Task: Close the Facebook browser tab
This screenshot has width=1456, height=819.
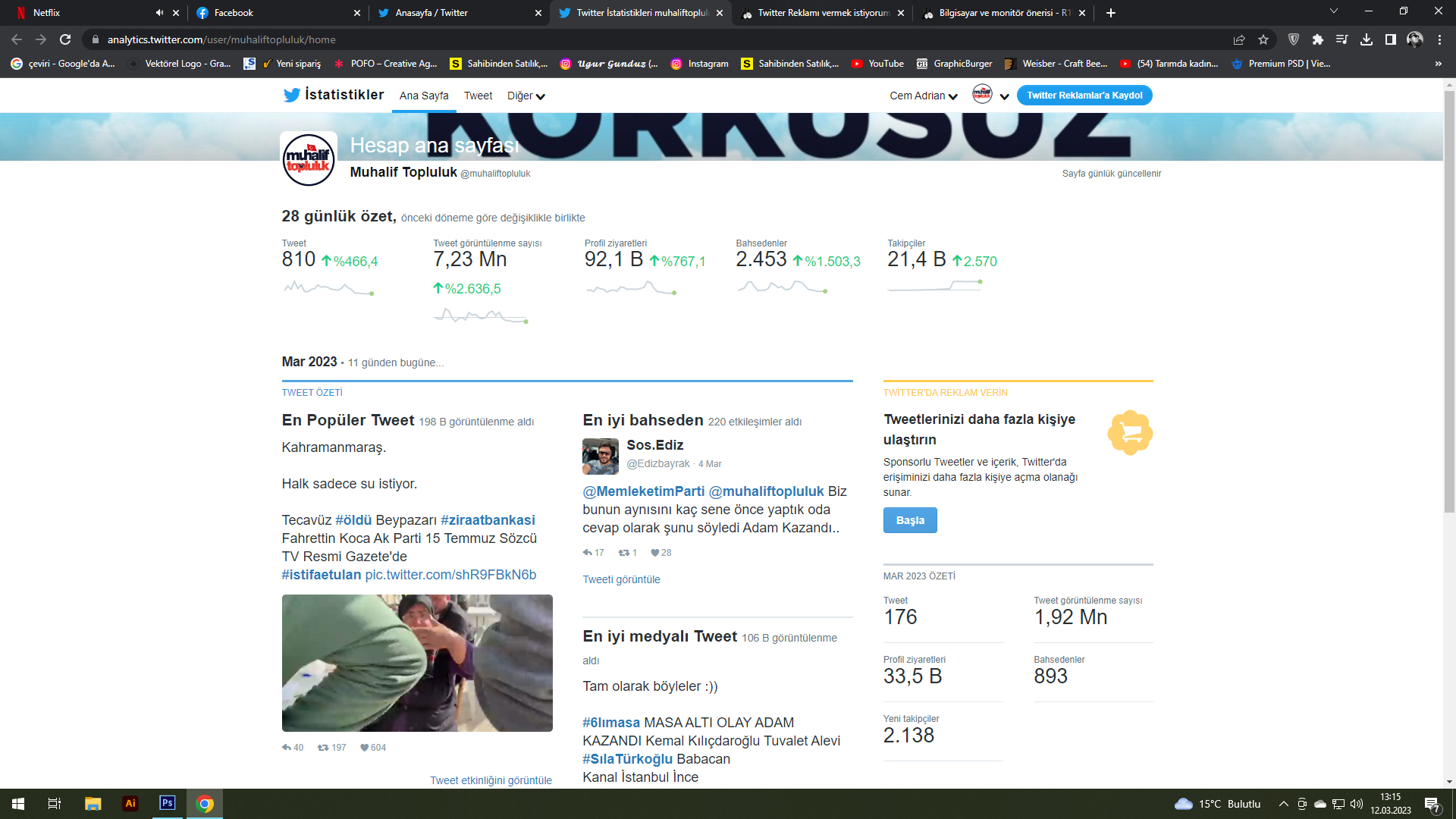Action: point(357,13)
